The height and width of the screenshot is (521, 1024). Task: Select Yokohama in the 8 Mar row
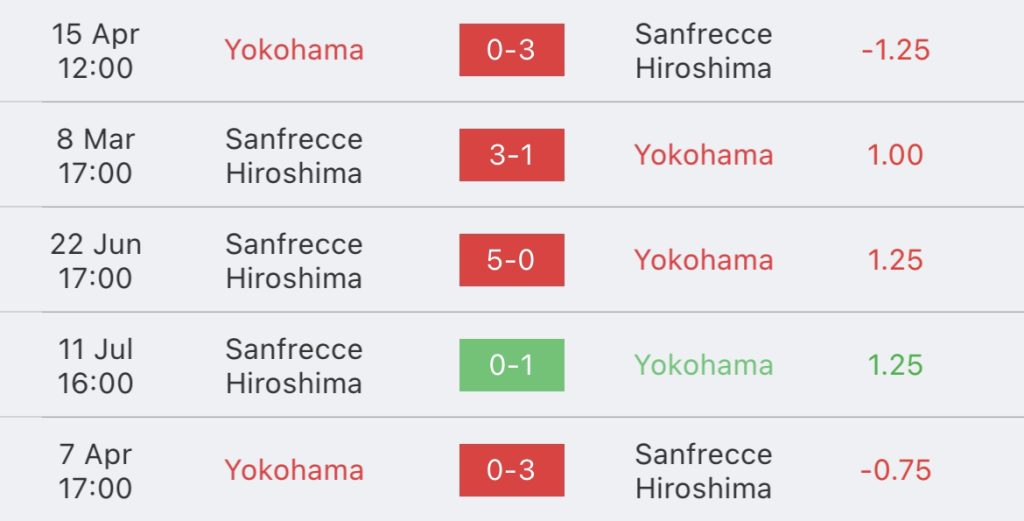pyautogui.click(x=703, y=155)
